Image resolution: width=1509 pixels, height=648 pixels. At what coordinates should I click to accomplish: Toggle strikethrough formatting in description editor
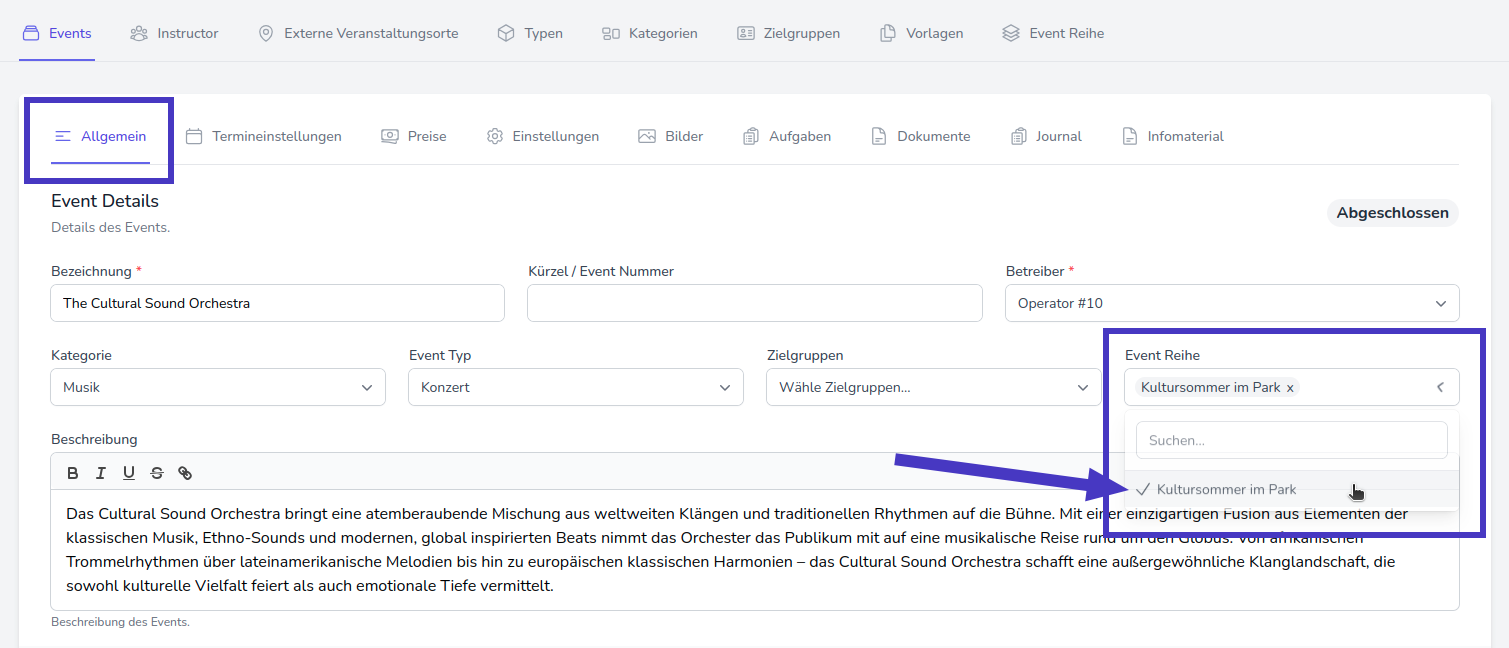coord(157,473)
